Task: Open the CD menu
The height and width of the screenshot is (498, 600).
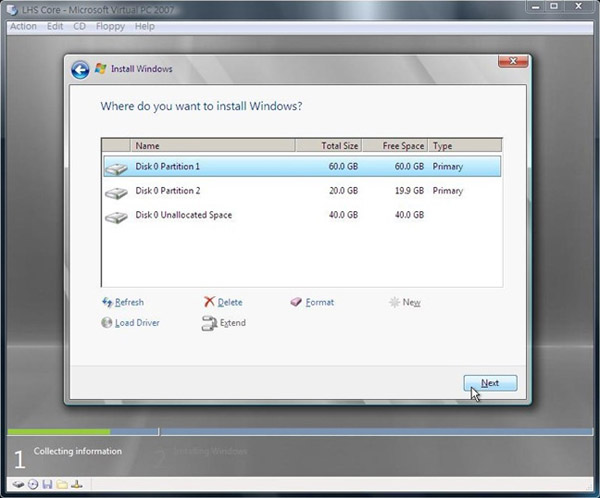Action: [x=79, y=26]
